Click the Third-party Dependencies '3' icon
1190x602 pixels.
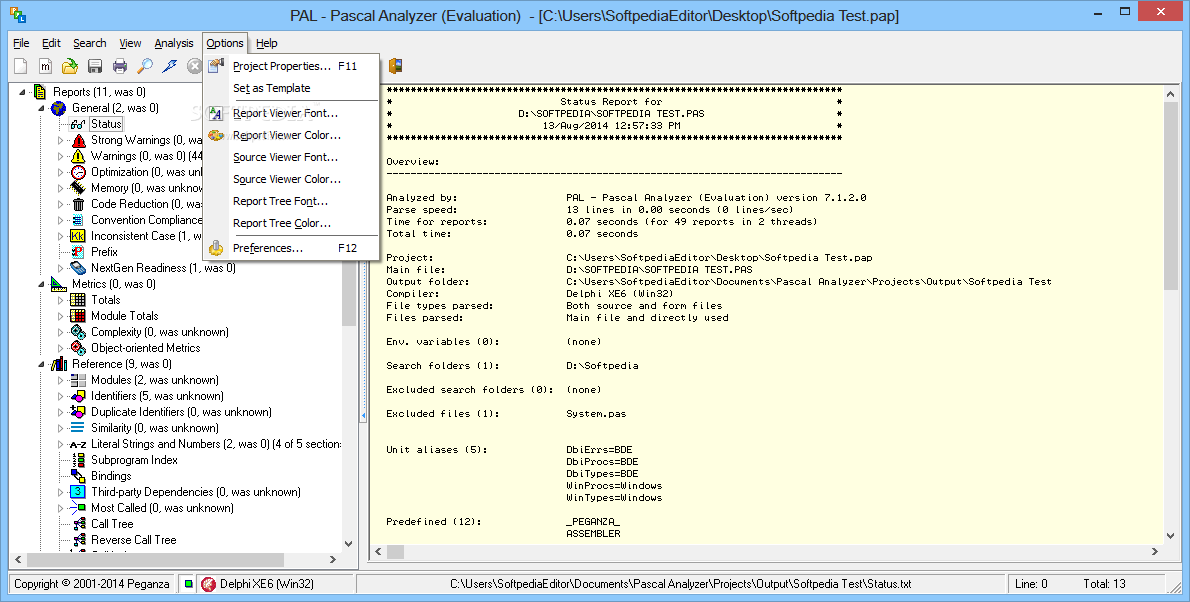78,491
